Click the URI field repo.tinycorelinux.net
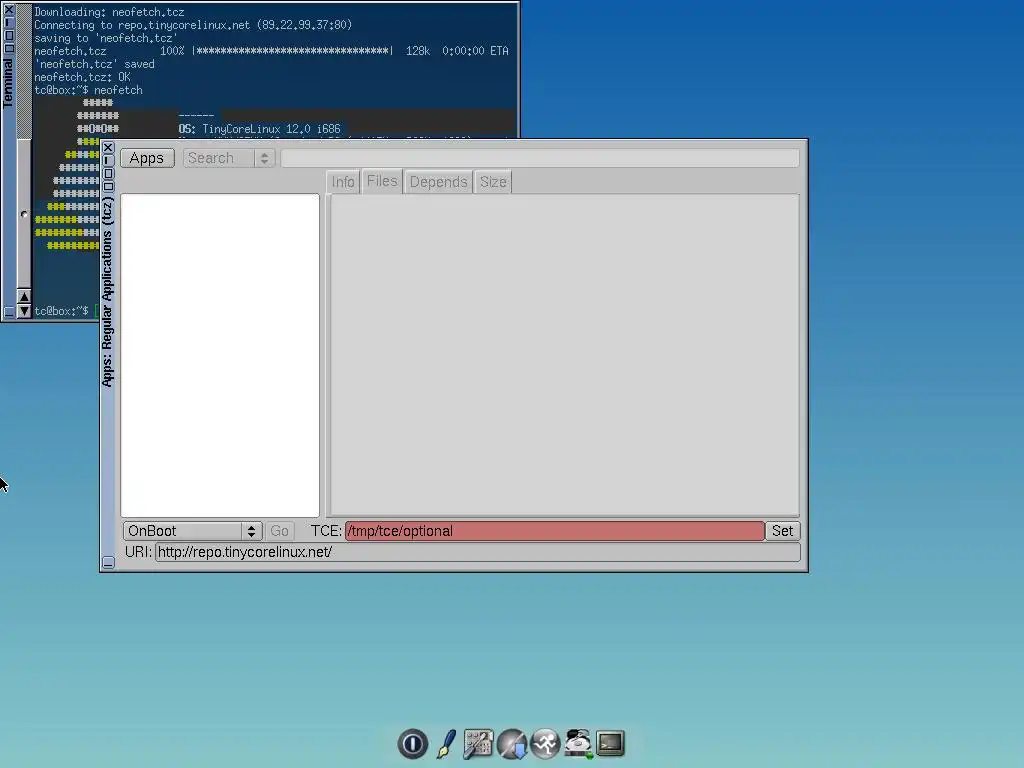 pos(477,552)
